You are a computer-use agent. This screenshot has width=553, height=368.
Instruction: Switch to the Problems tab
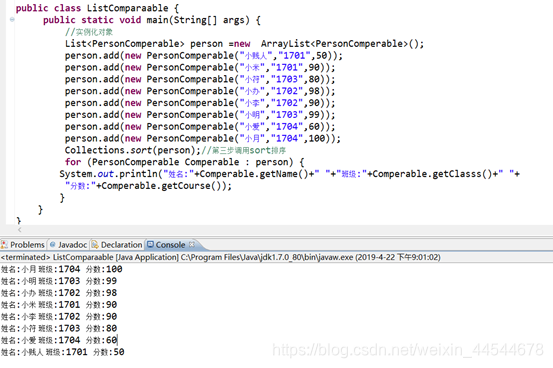point(23,245)
